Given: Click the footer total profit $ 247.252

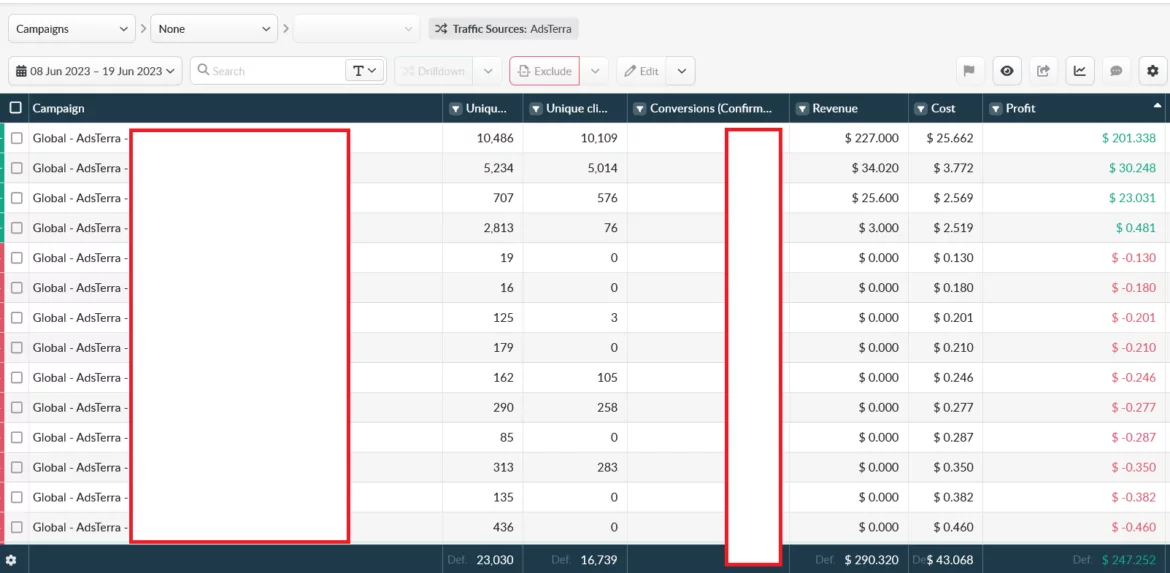Looking at the screenshot, I should point(1129,560).
